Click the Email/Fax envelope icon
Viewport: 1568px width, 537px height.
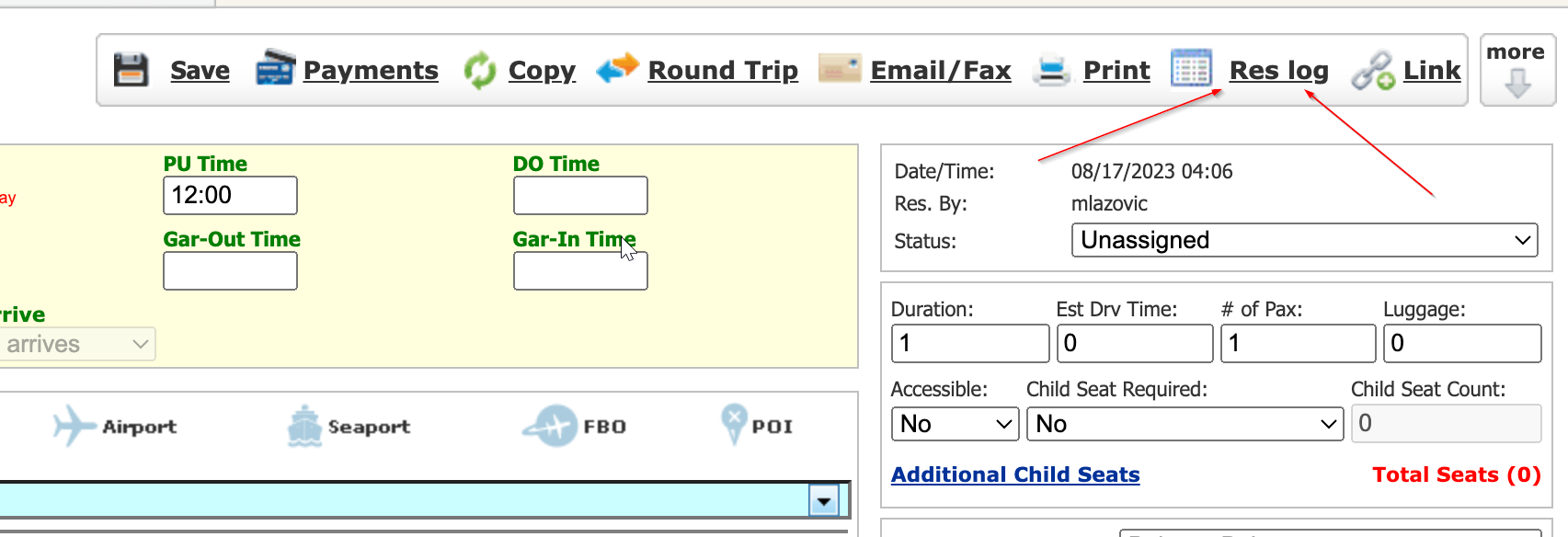coord(839,68)
